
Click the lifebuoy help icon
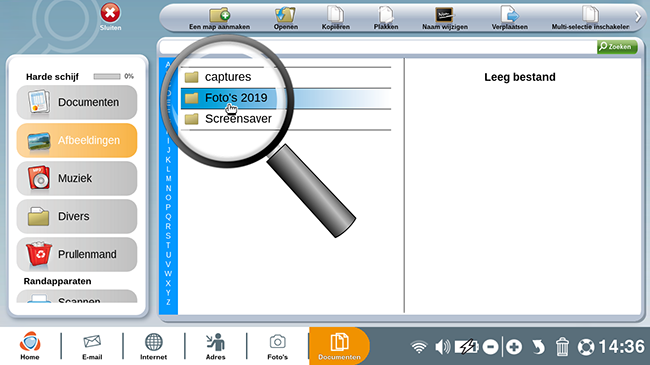click(x=586, y=347)
